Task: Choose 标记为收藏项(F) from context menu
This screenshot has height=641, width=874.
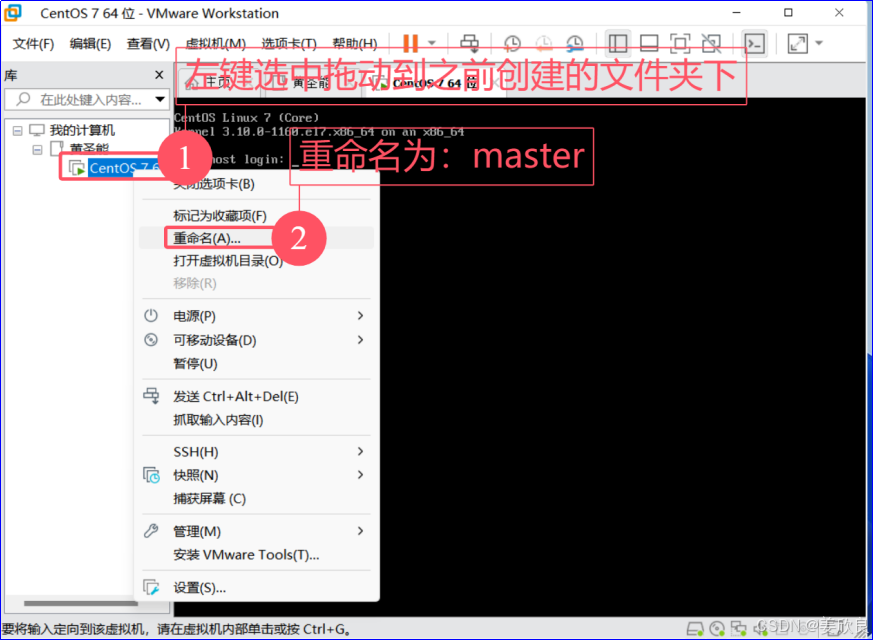Action: pyautogui.click(x=220, y=216)
